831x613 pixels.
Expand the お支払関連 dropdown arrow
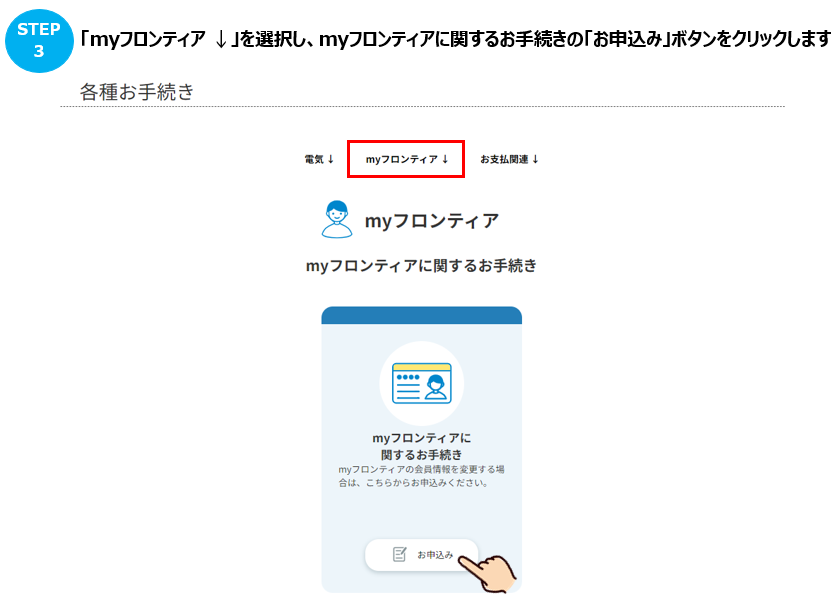click(x=536, y=158)
